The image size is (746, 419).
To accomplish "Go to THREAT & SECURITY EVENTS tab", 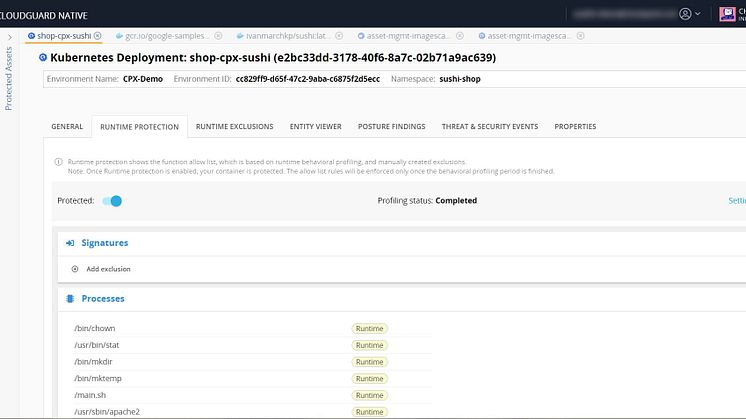I will click(490, 127).
